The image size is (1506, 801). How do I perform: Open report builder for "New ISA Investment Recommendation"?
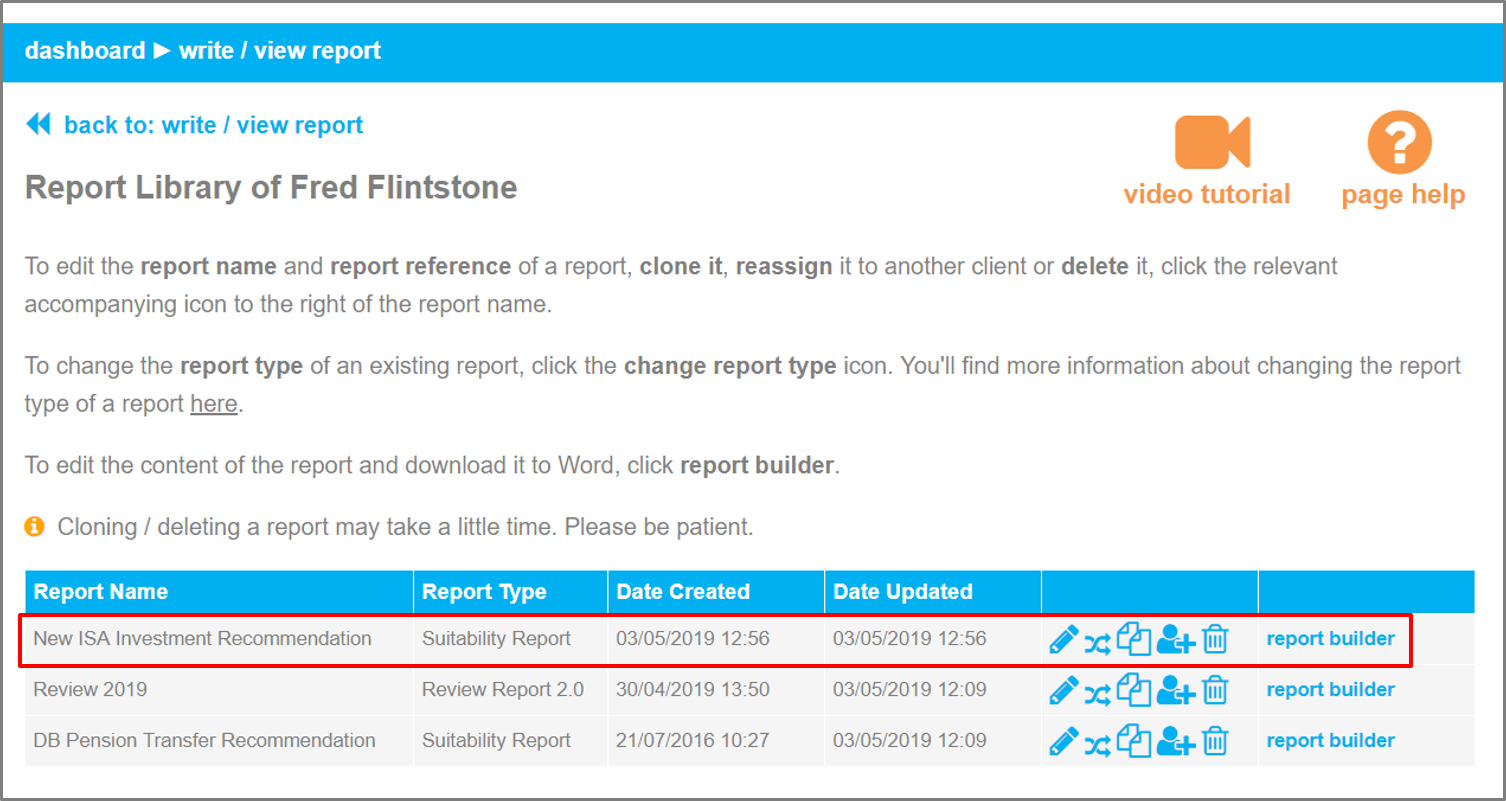coord(1330,638)
